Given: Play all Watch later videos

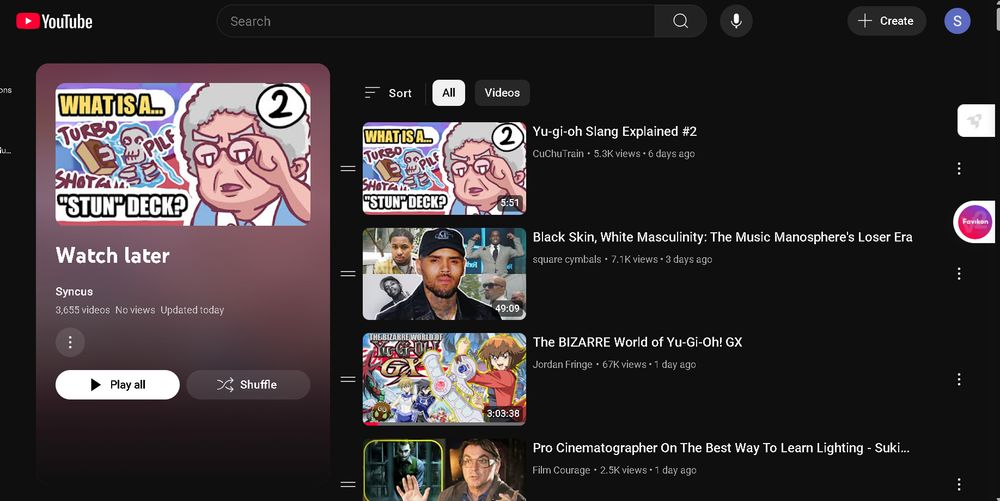Looking at the screenshot, I should pyautogui.click(x=117, y=385).
